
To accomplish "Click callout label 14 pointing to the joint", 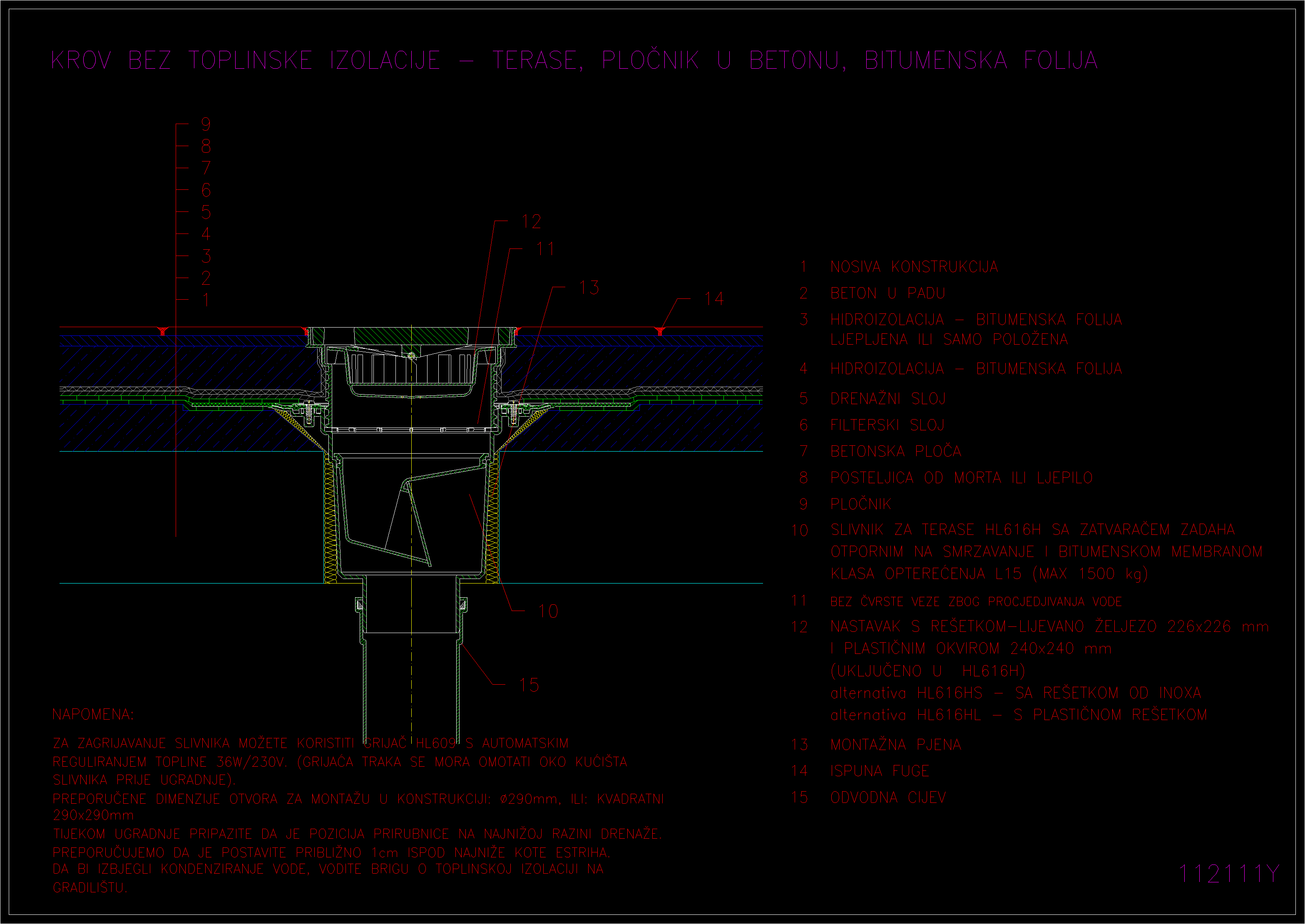I will coord(714,299).
